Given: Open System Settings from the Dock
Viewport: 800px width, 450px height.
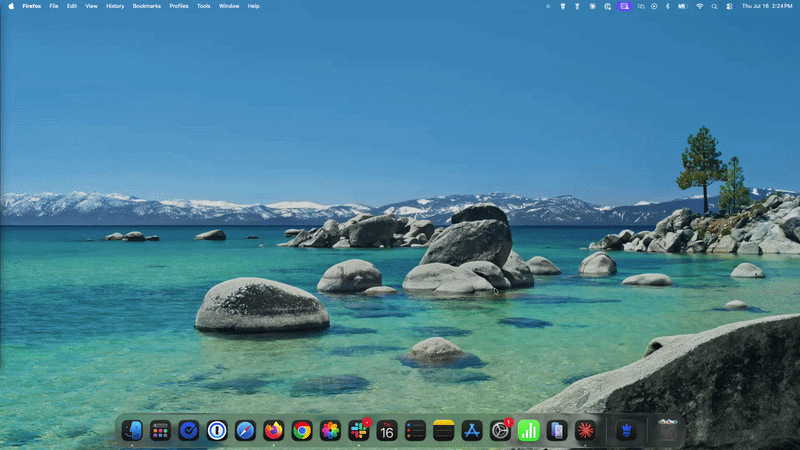Looking at the screenshot, I should click(x=500, y=431).
